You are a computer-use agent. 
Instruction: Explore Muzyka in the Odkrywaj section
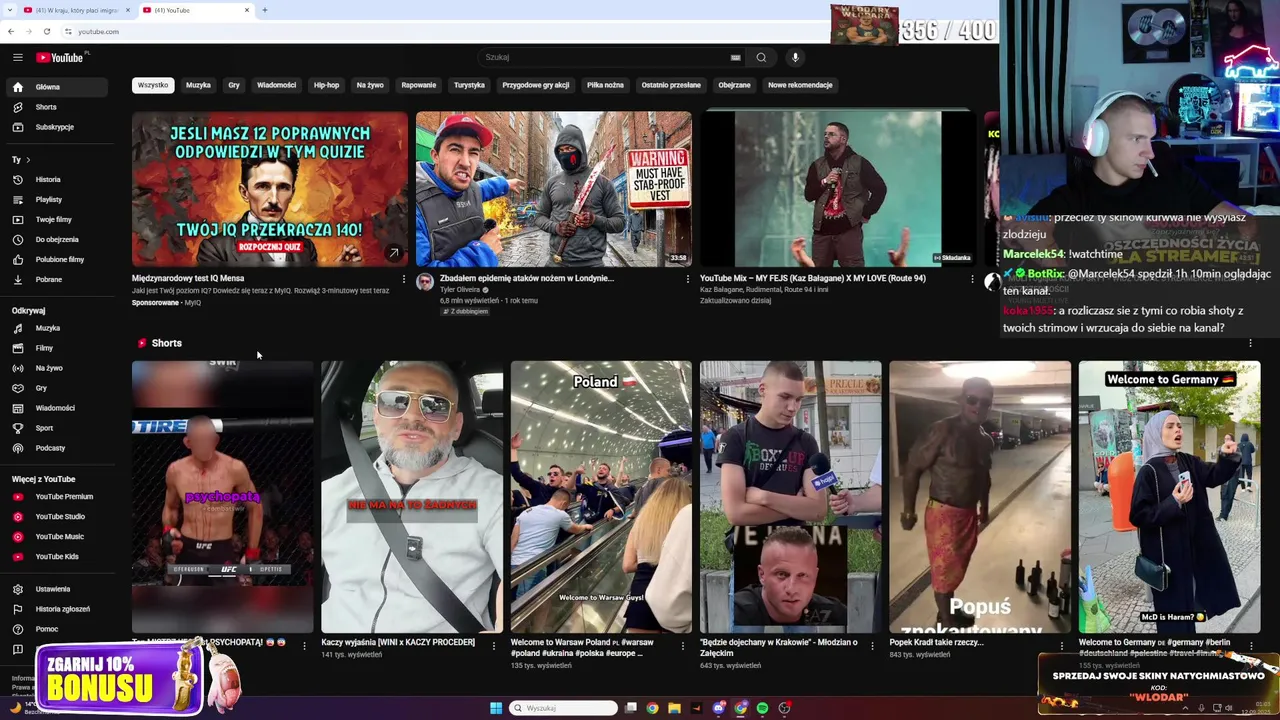coord(56,328)
